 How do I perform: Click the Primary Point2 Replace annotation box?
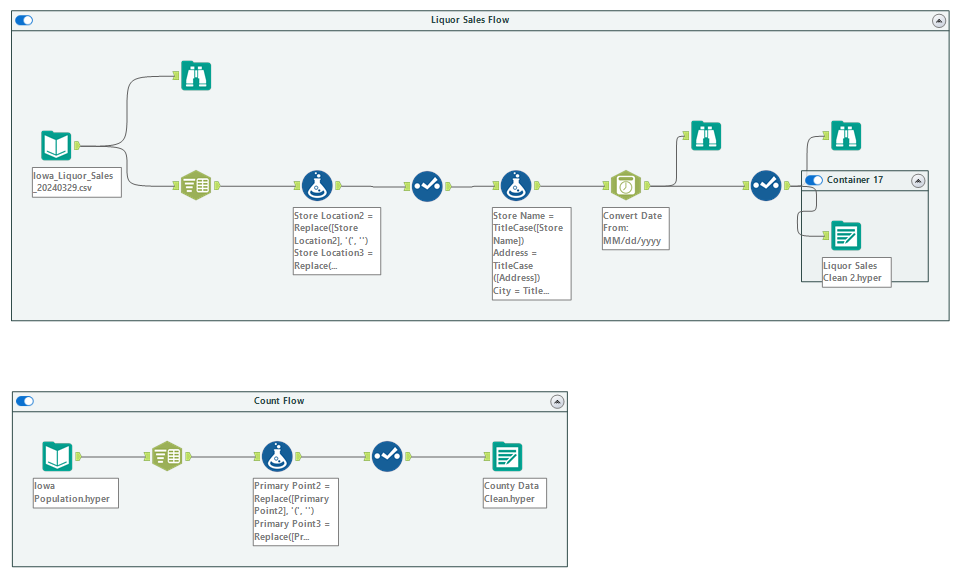[296, 512]
